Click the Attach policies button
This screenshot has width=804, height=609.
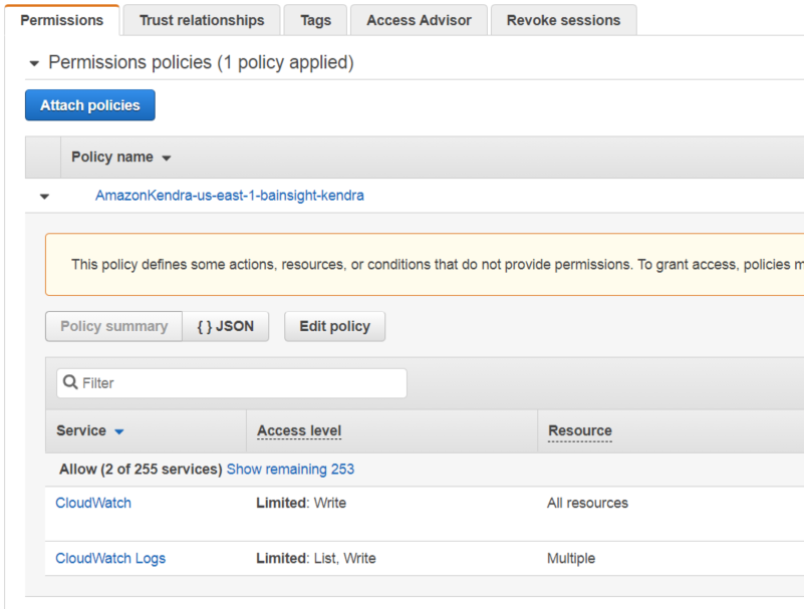[90, 105]
